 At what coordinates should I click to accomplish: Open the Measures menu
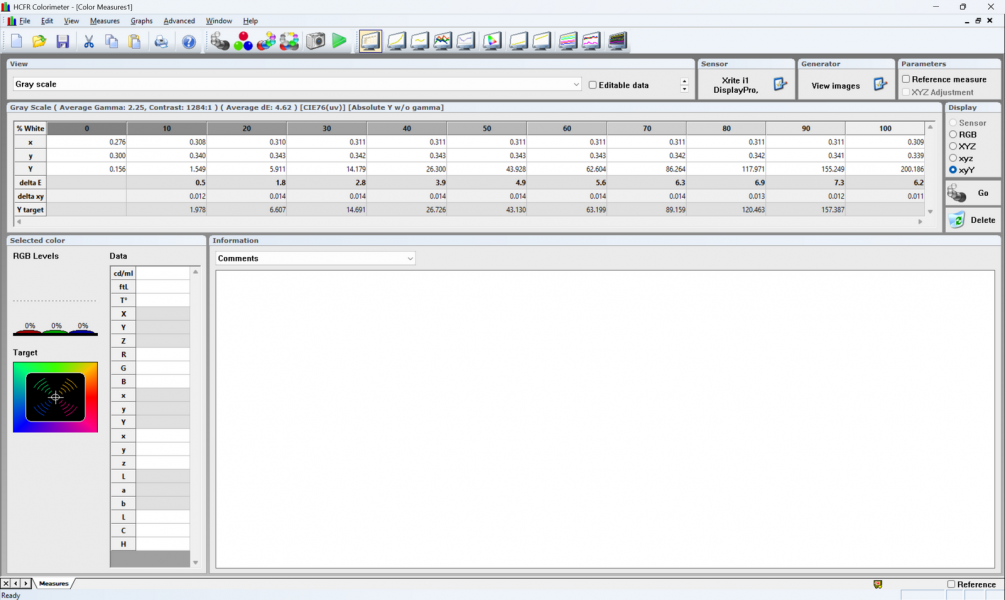(x=104, y=21)
